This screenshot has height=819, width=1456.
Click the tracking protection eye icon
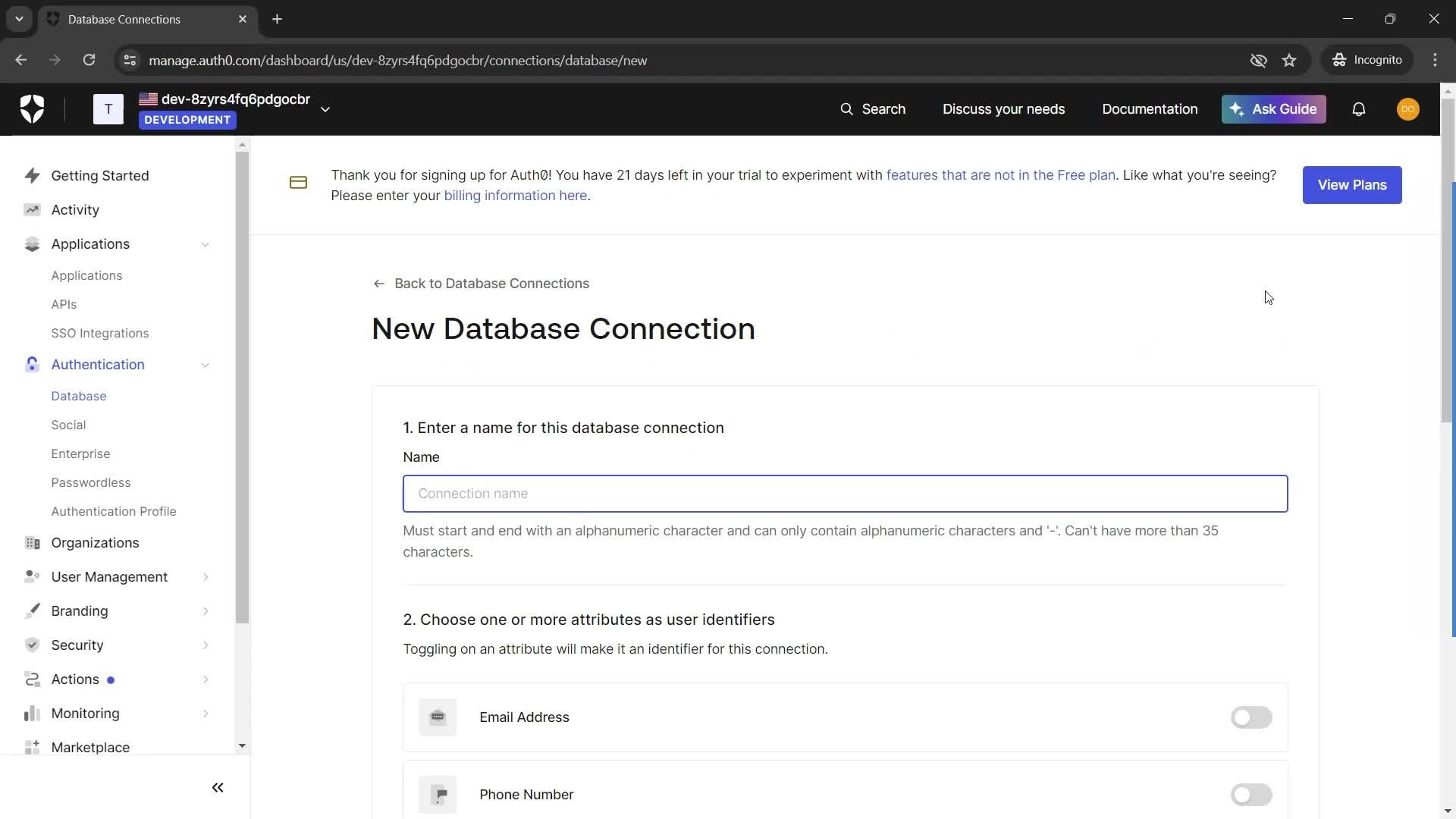click(x=1259, y=60)
